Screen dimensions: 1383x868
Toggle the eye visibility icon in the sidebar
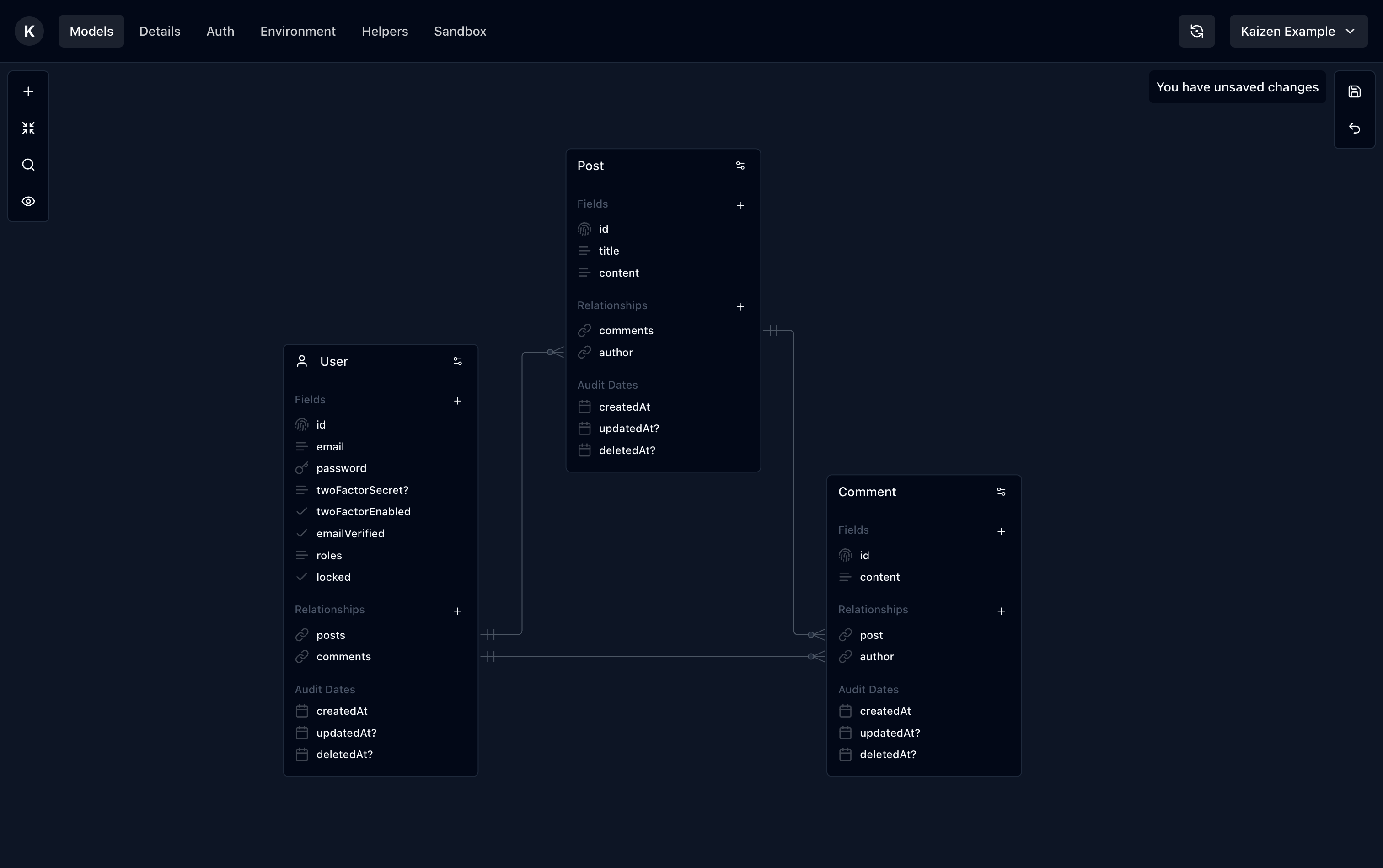click(27, 201)
